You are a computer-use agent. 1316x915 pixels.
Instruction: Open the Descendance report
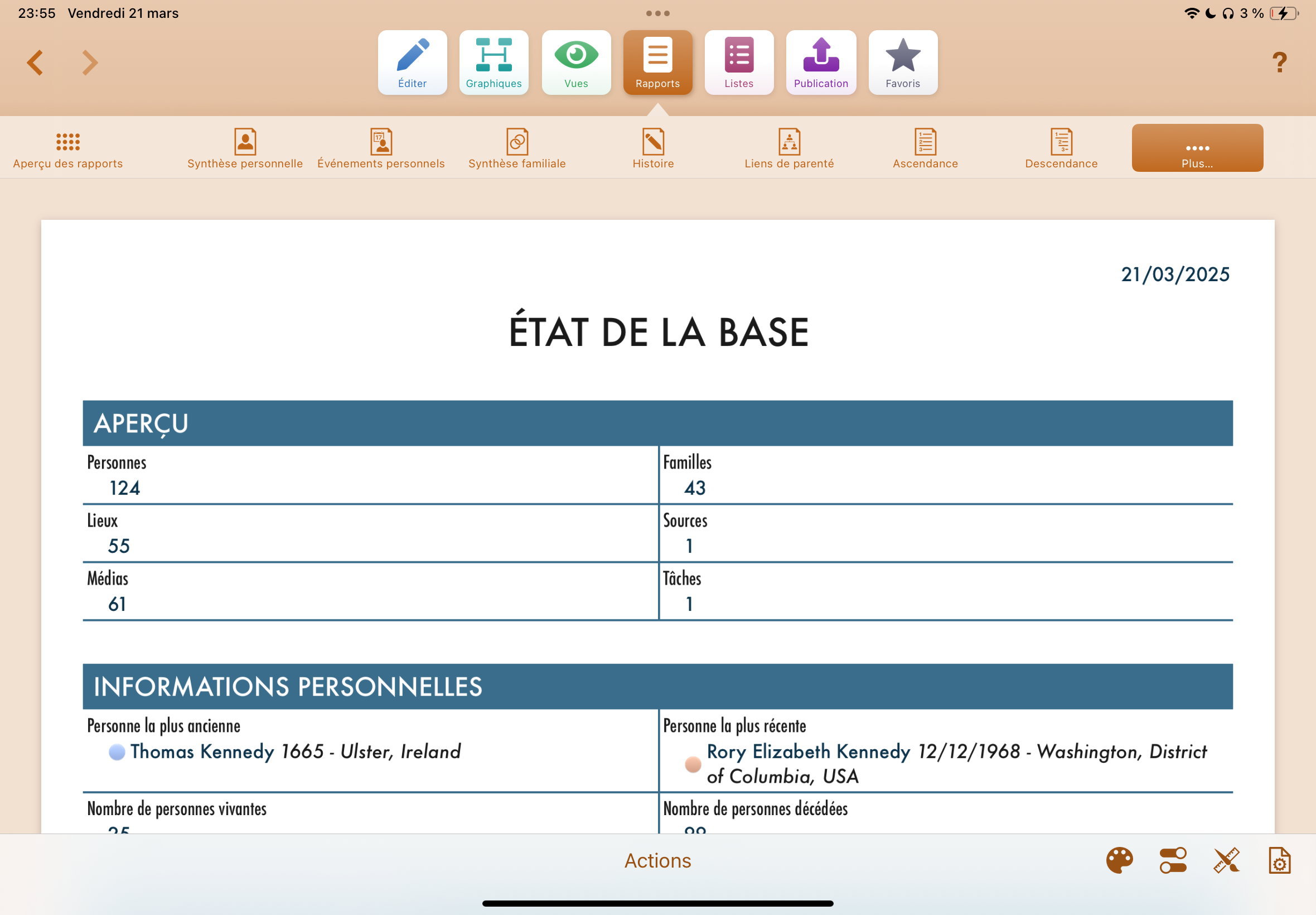point(1061,149)
